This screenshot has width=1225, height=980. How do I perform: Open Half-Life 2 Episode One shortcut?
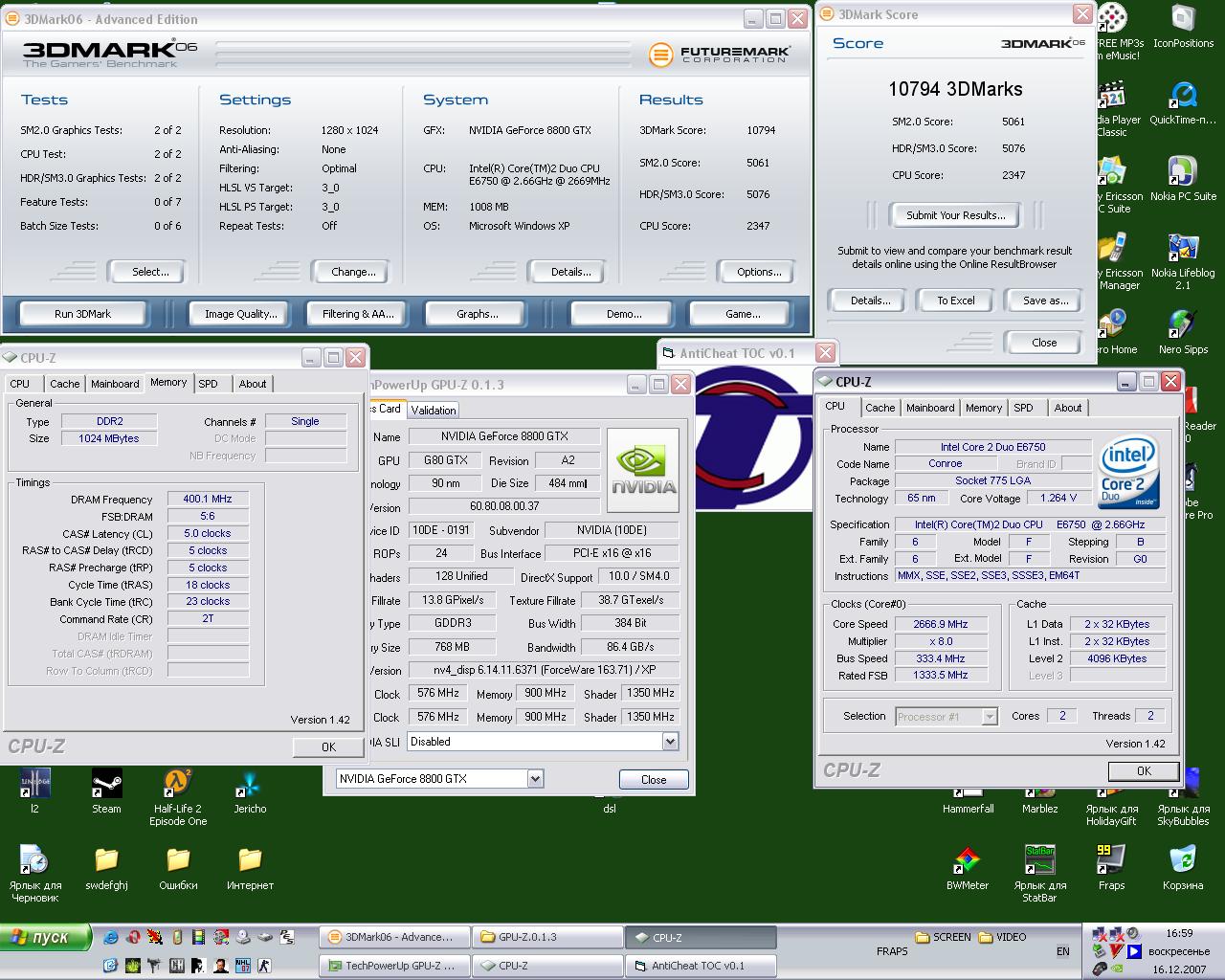click(x=178, y=797)
